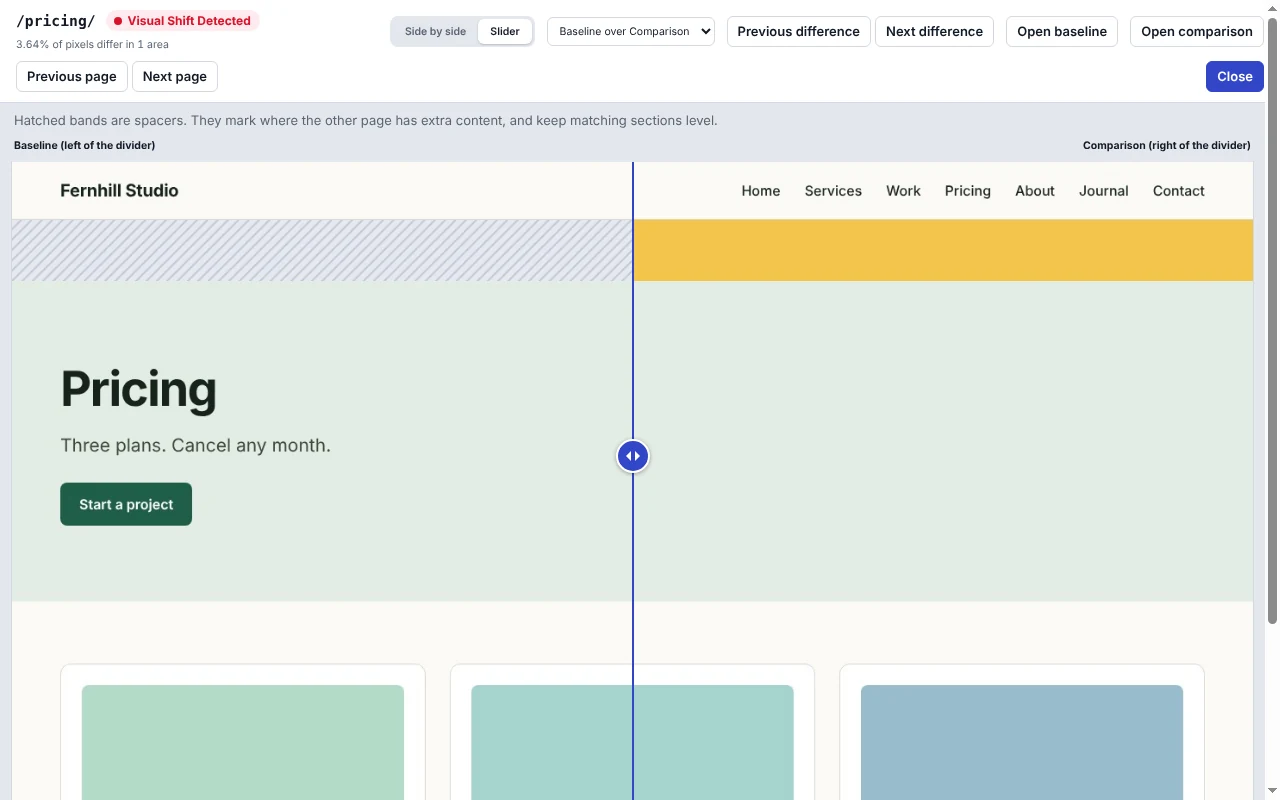Viewport: 1280px width, 800px height.
Task: Switch to Side by side view
Action: tap(435, 31)
